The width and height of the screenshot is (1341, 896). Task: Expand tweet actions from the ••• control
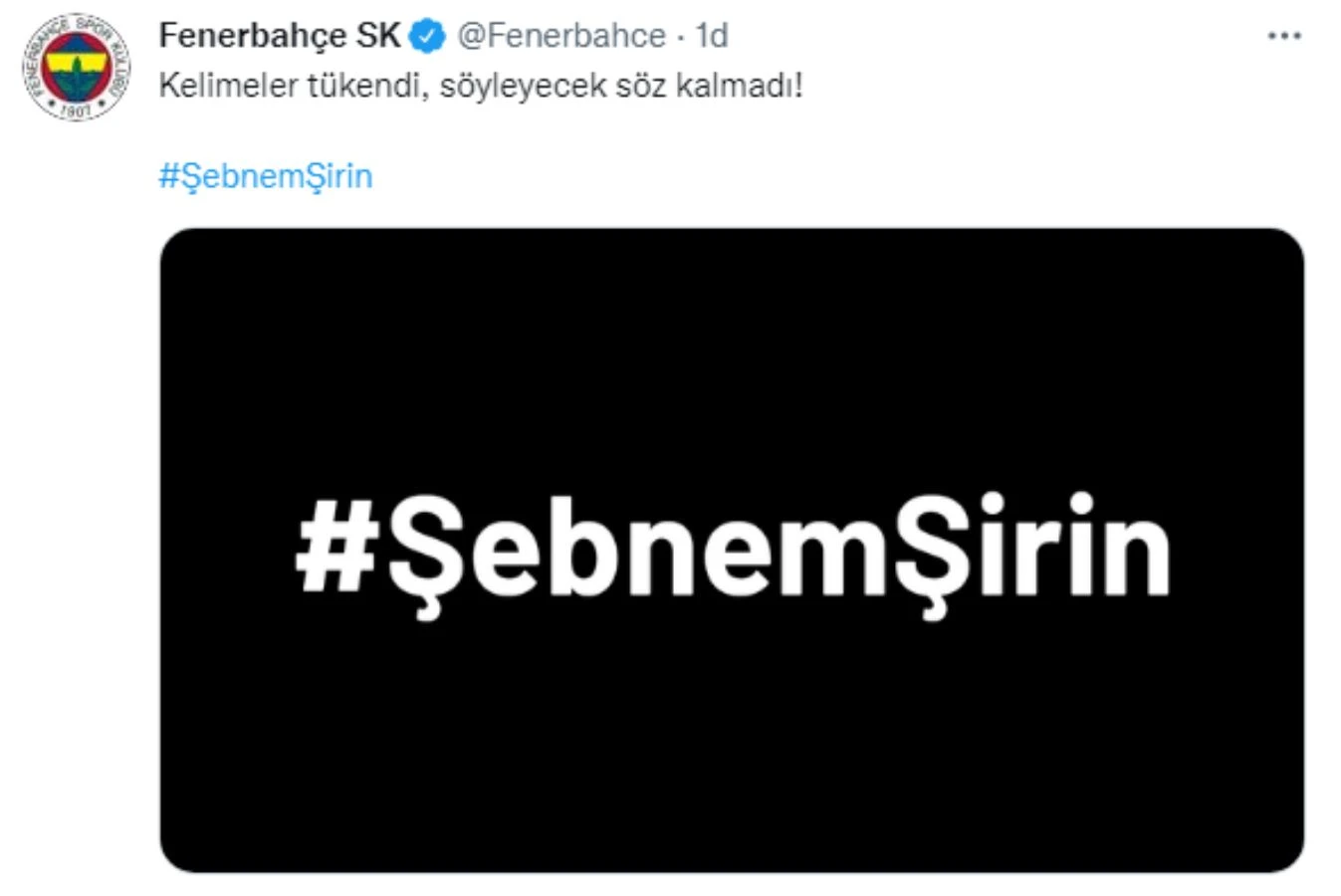1284,35
